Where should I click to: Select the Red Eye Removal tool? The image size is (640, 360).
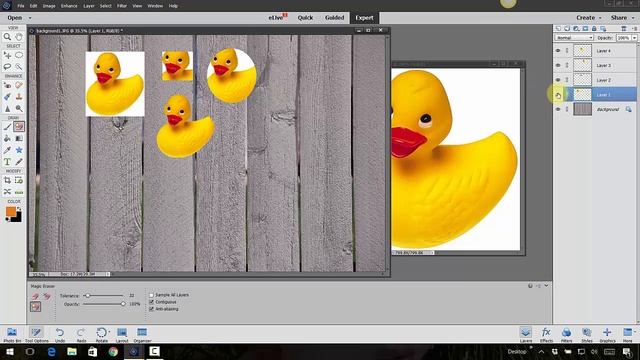(7, 85)
